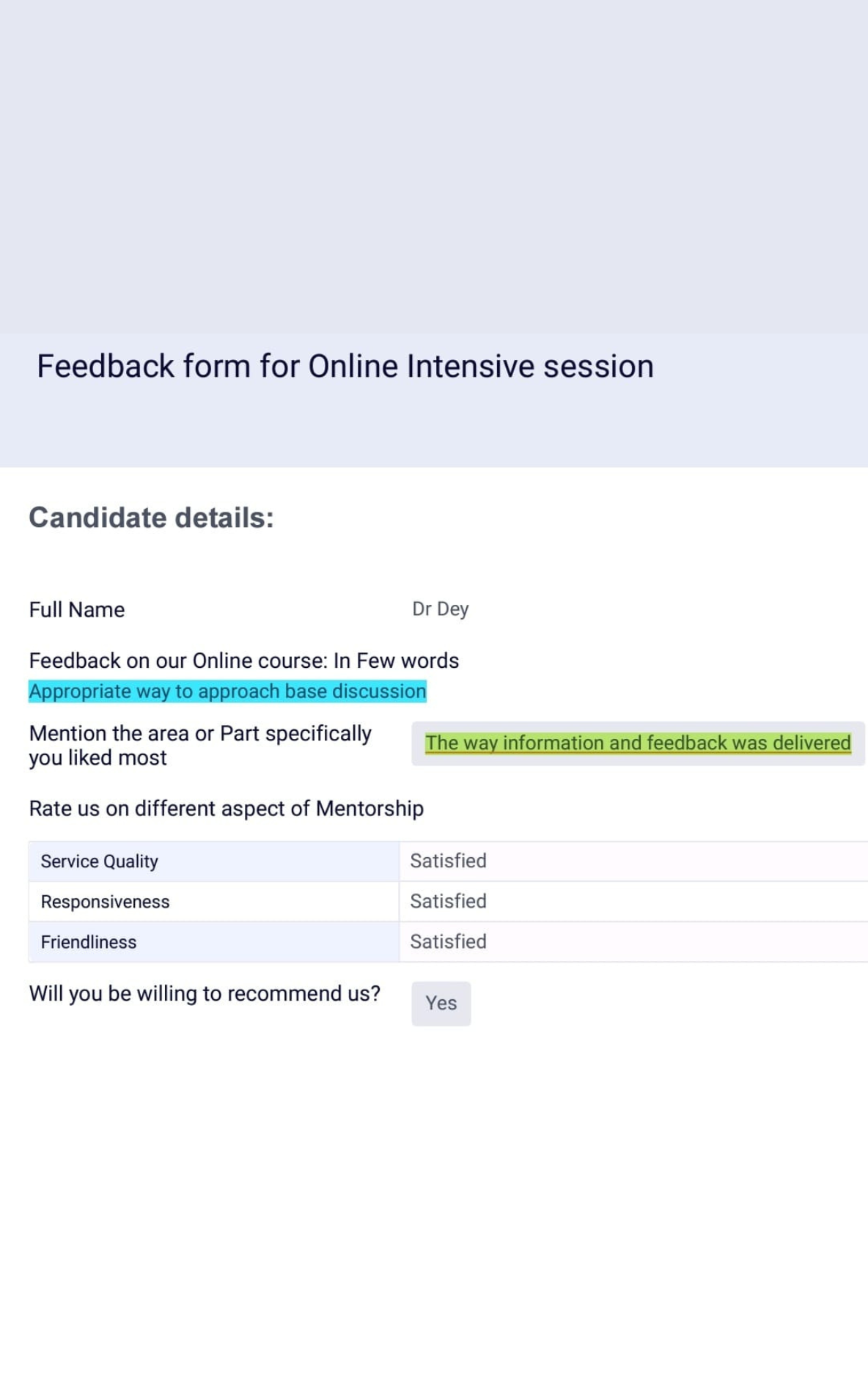Image resolution: width=868 pixels, height=1390 pixels.
Task: Click Satisfied value for Service Quality
Action: [x=448, y=861]
